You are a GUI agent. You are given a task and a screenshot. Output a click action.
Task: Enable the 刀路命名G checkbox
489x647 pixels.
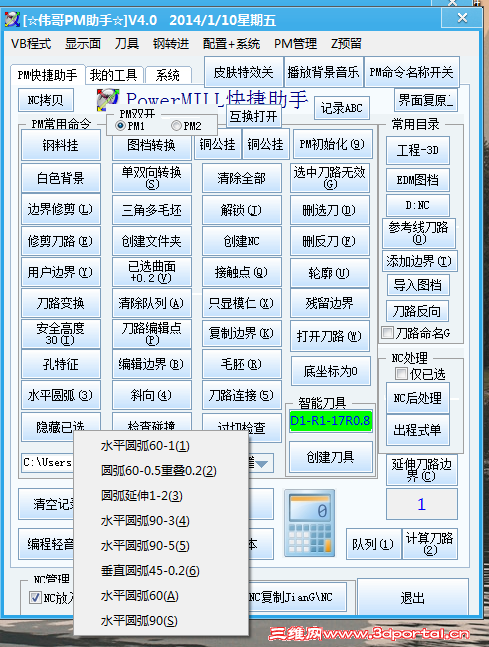click(x=387, y=333)
